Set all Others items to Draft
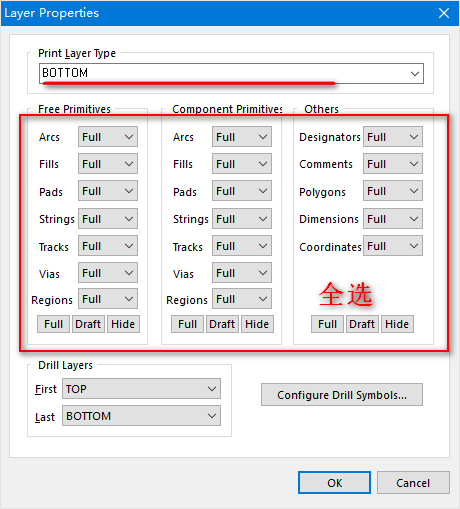Image resolution: width=460 pixels, height=509 pixels. click(x=362, y=324)
